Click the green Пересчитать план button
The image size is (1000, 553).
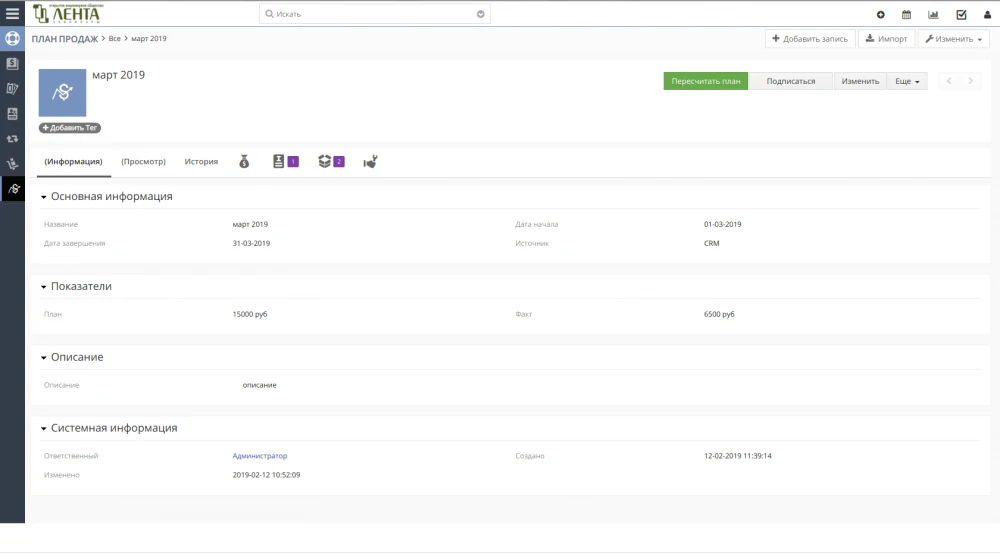click(x=705, y=81)
